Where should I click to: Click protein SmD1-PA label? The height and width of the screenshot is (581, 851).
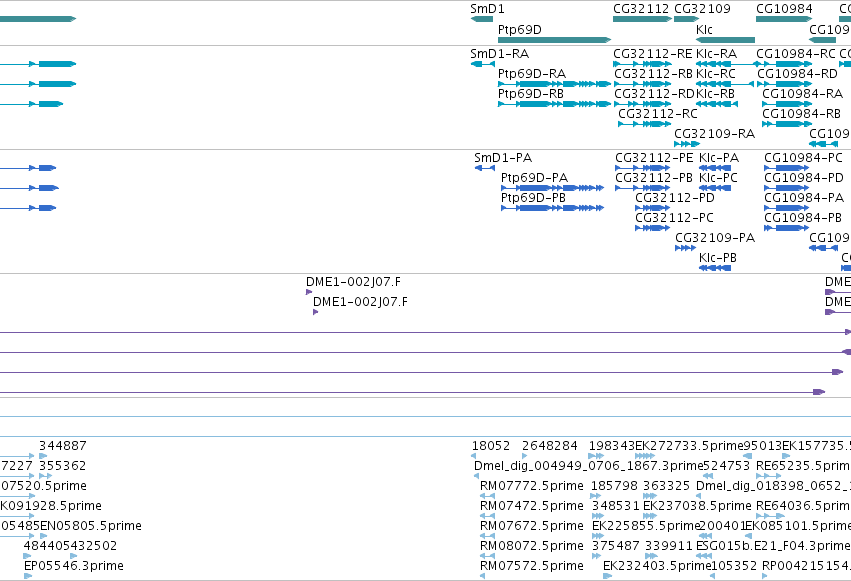pyautogui.click(x=503, y=158)
